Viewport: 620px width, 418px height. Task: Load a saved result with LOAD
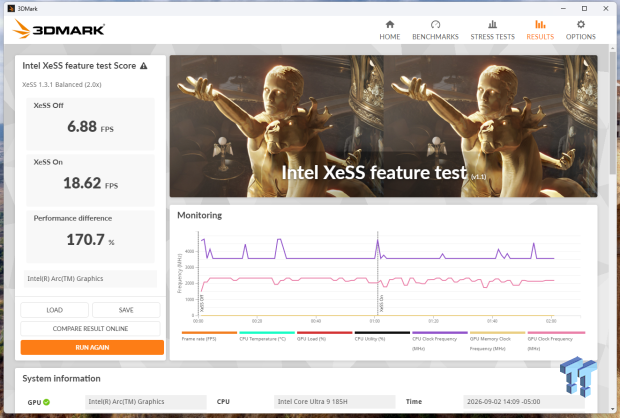(x=55, y=310)
